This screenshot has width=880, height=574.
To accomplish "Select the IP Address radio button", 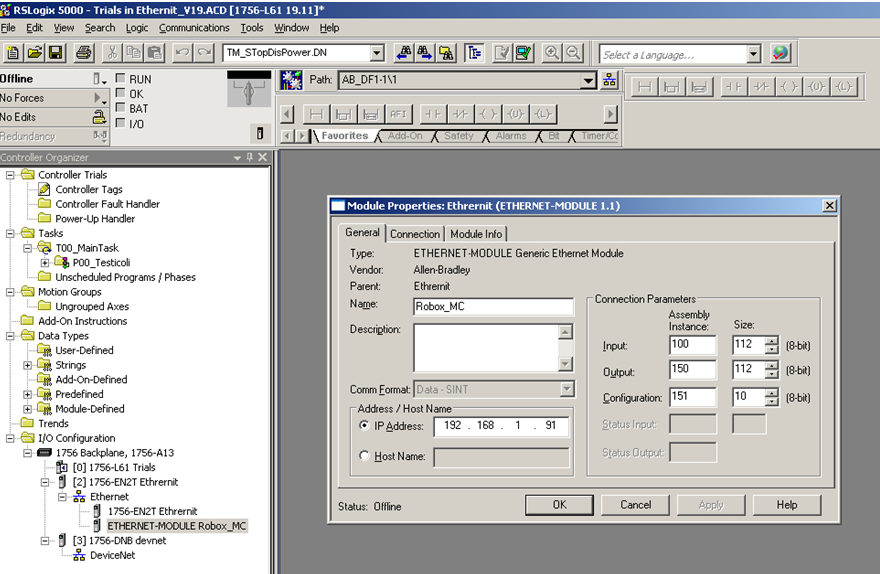I will point(364,425).
